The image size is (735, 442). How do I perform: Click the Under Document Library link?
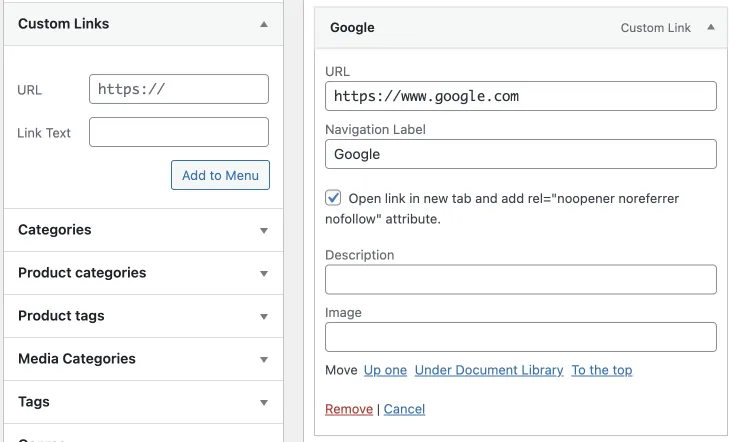[x=489, y=370]
